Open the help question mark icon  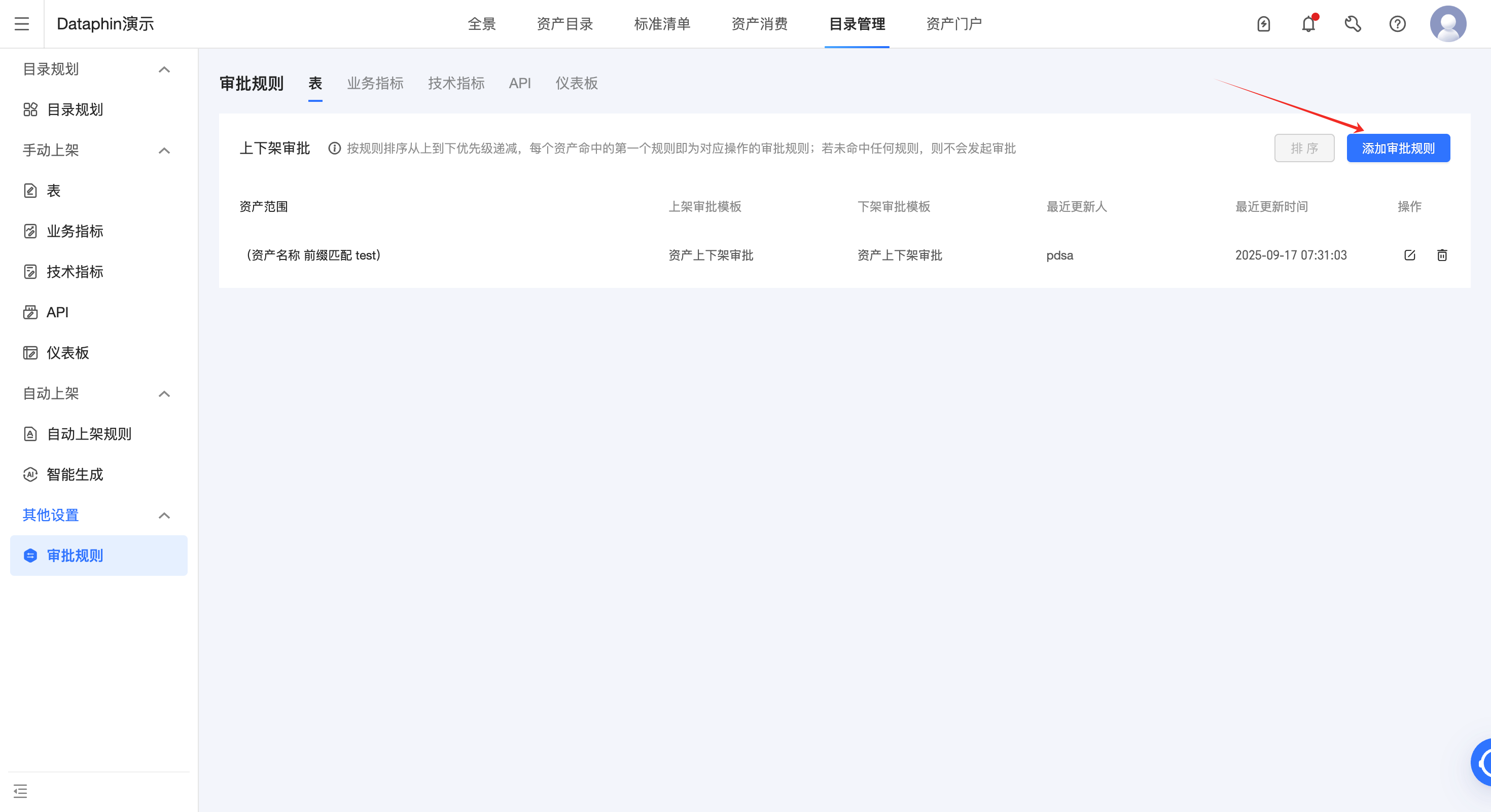pyautogui.click(x=1397, y=24)
